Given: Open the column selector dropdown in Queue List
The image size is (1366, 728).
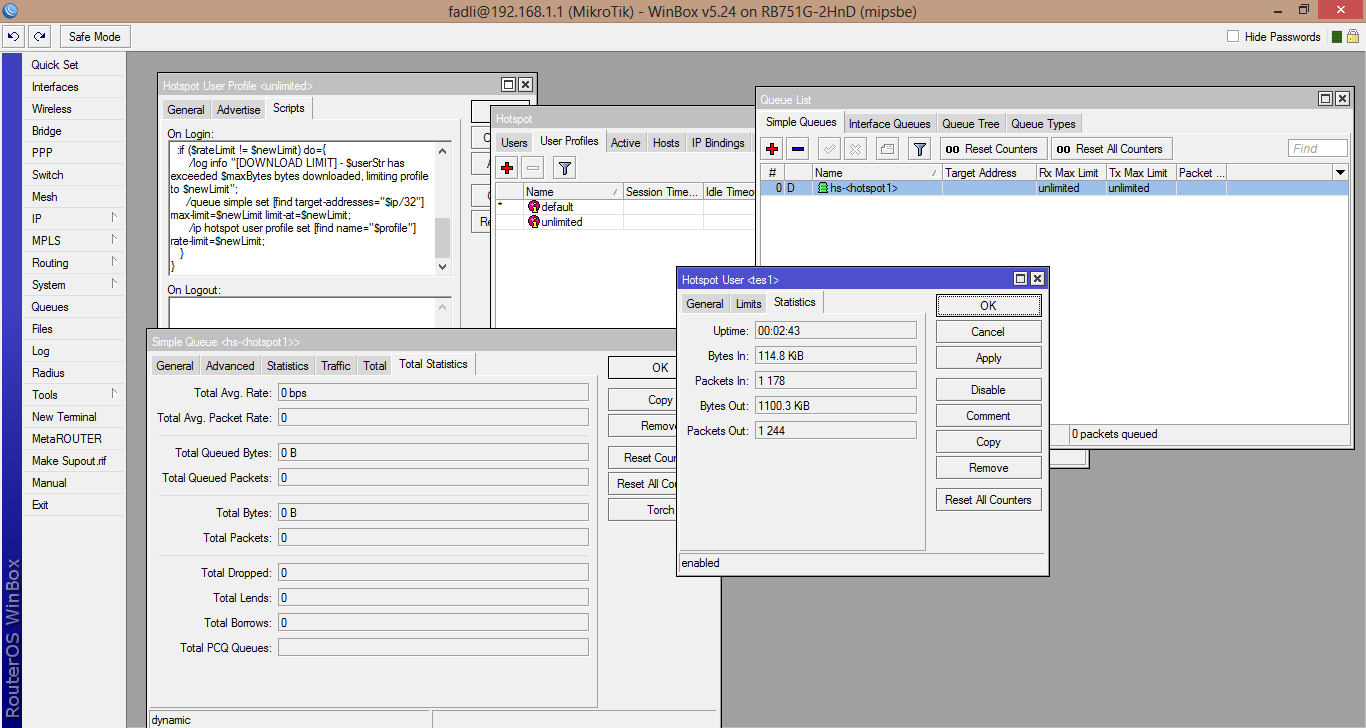Looking at the screenshot, I should tap(1340, 172).
